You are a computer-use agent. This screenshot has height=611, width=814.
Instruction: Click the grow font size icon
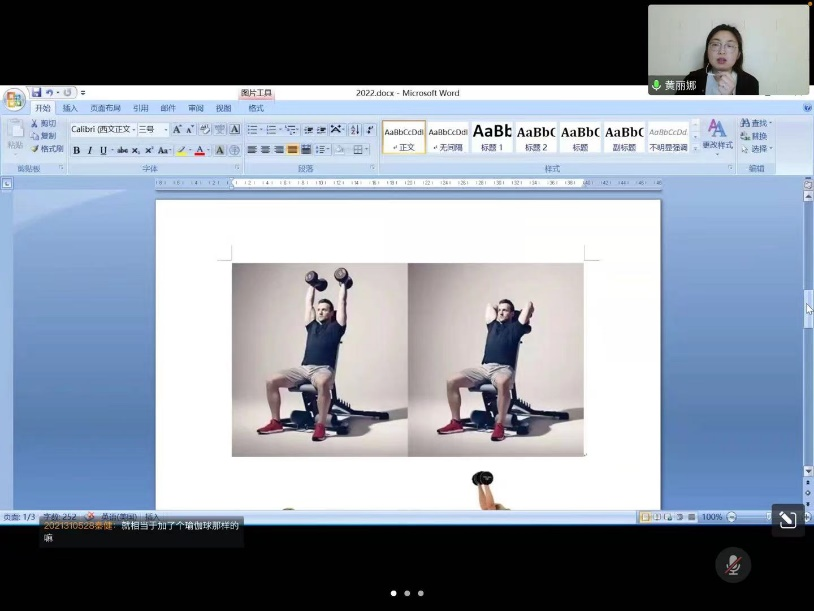point(177,129)
